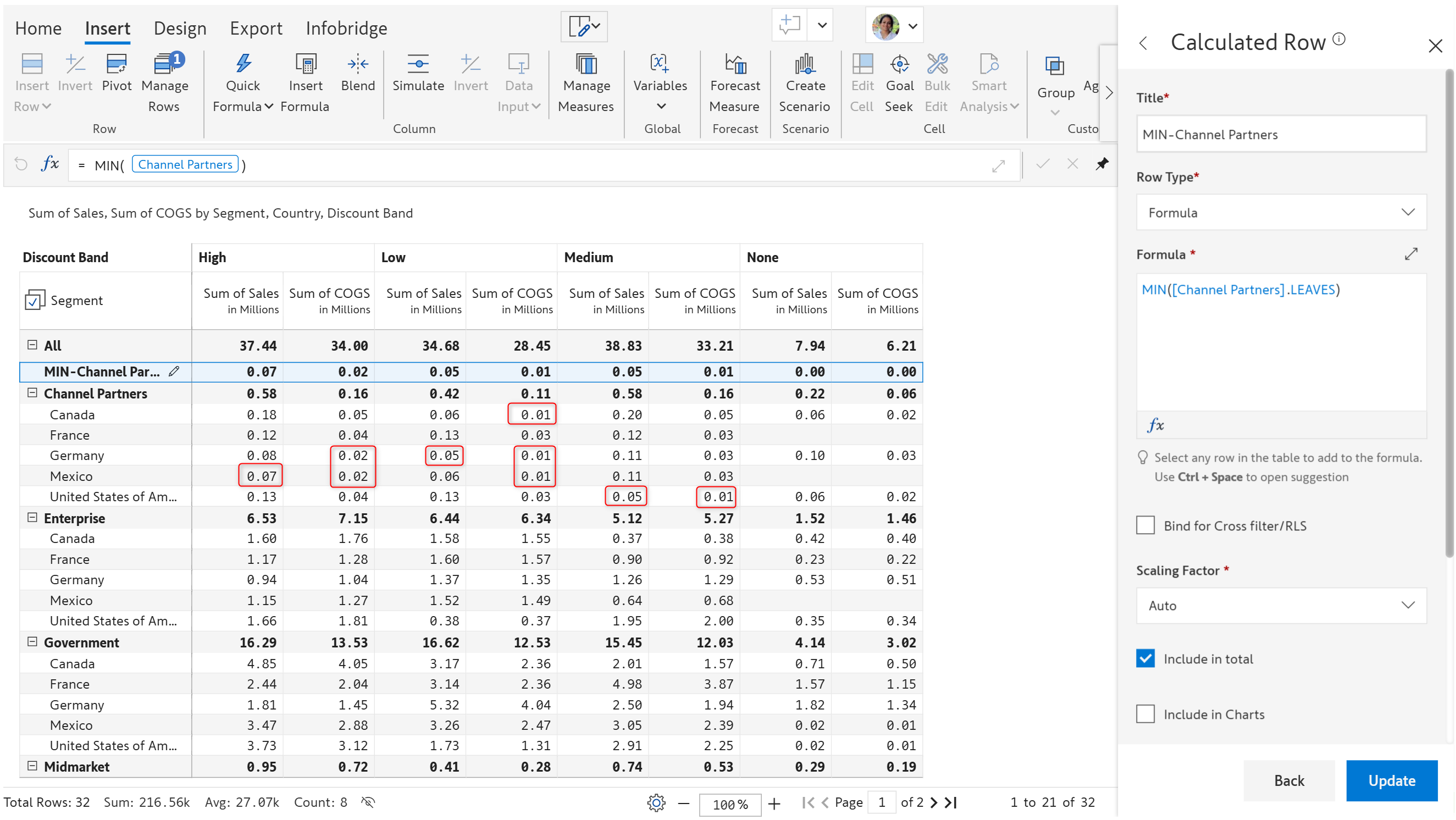Viewport: 1456px width, 820px height.
Task: Click the Update button
Action: 1391,781
